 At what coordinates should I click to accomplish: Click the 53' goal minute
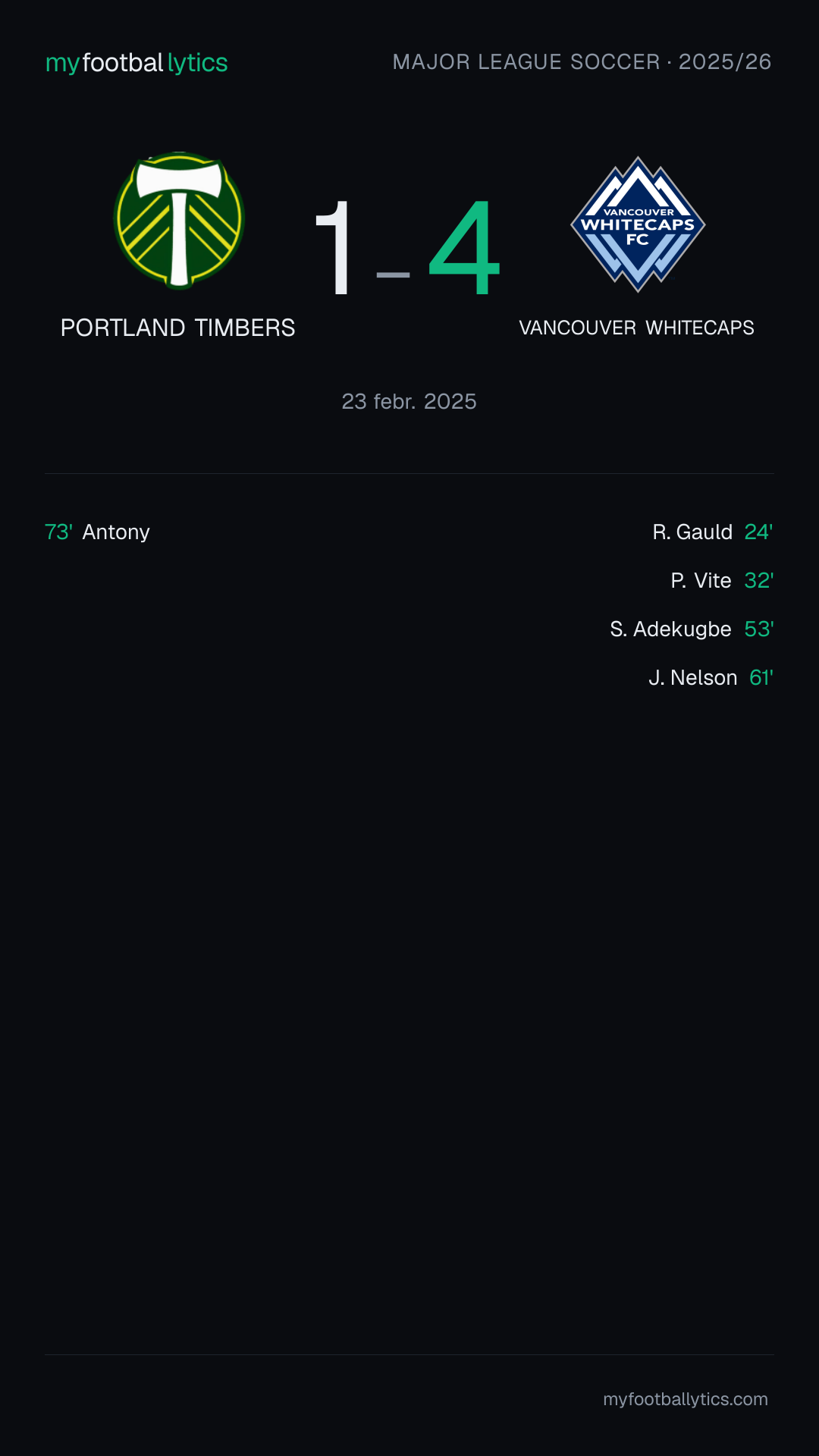(758, 629)
